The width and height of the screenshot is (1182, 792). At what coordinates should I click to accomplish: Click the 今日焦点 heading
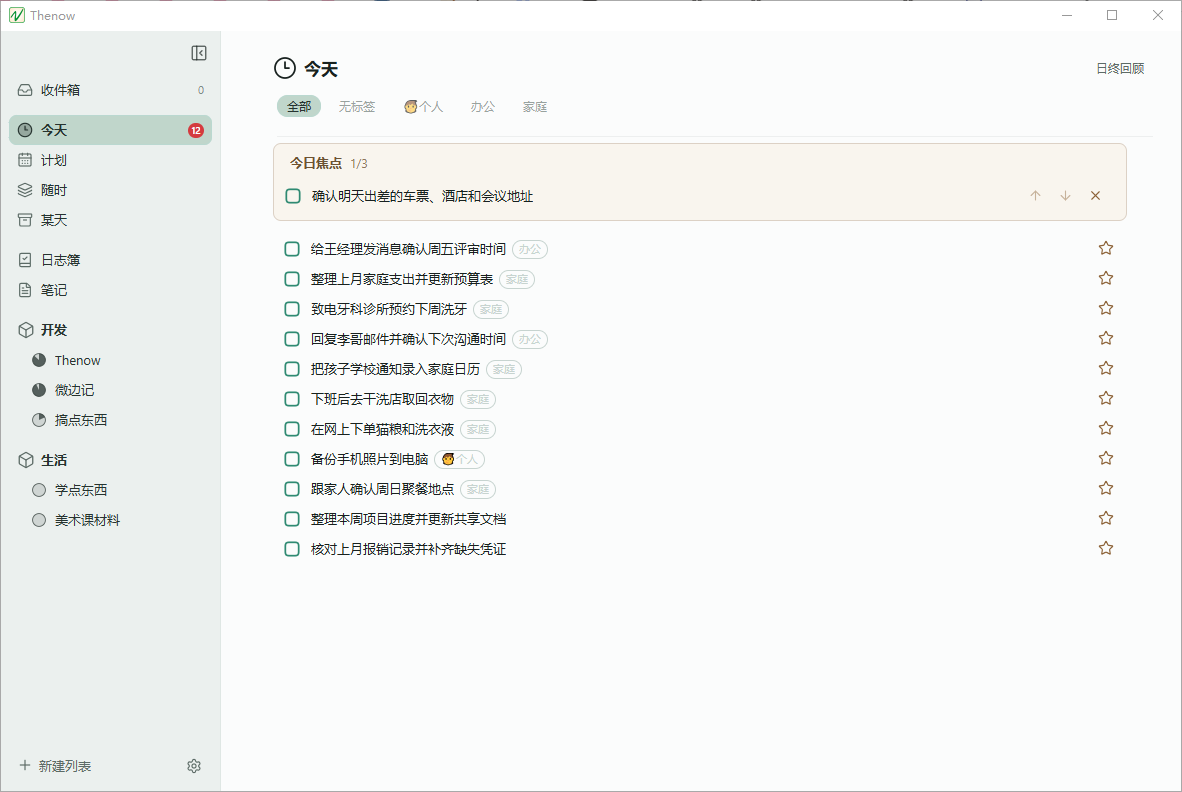(x=316, y=164)
